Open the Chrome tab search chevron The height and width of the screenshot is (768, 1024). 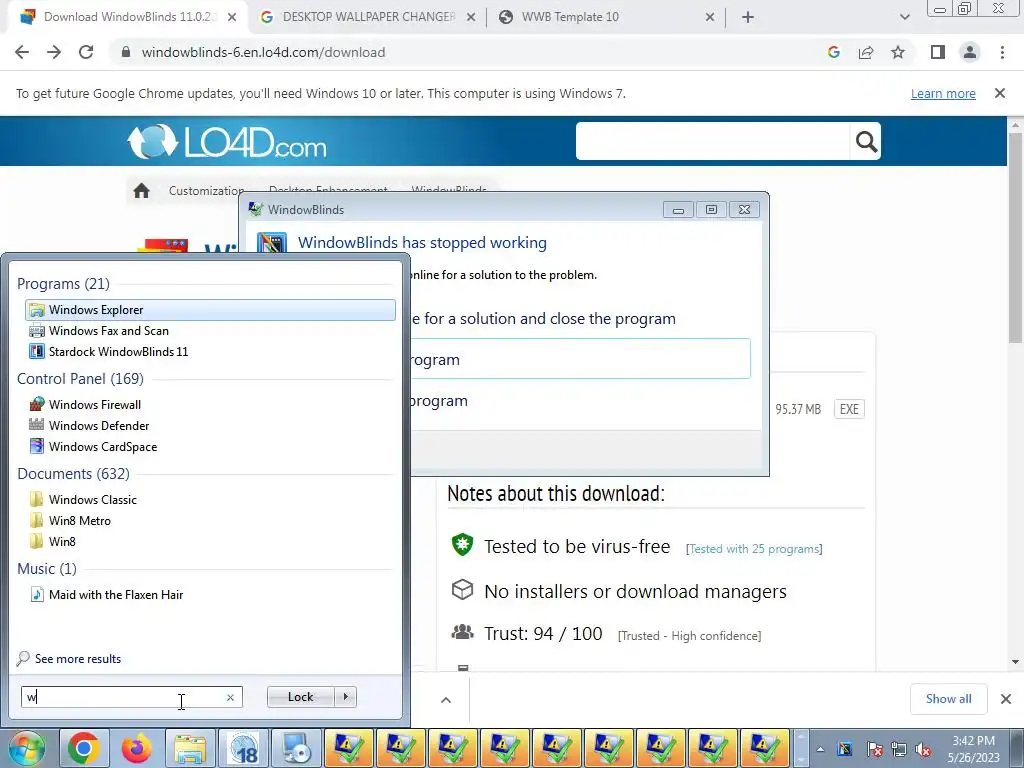pyautogui.click(x=904, y=17)
